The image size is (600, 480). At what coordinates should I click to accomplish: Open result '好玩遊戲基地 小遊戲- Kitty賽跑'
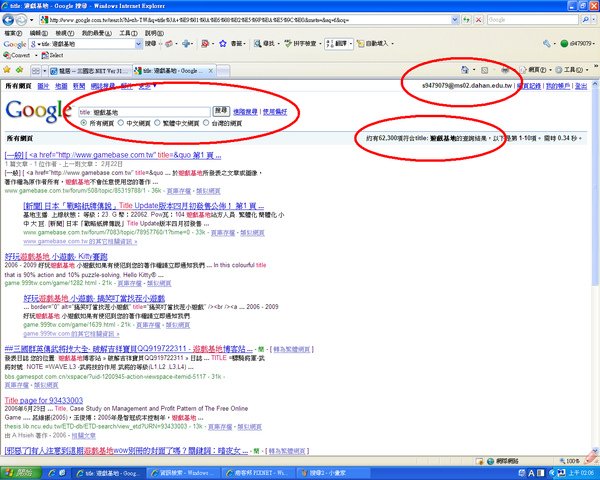pos(56,256)
